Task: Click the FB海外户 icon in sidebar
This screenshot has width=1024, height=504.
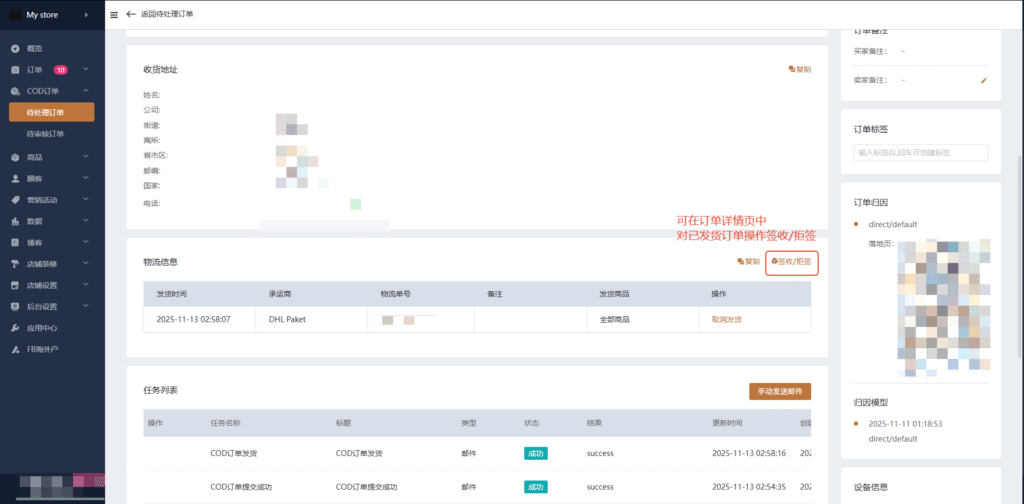Action: click(15, 350)
